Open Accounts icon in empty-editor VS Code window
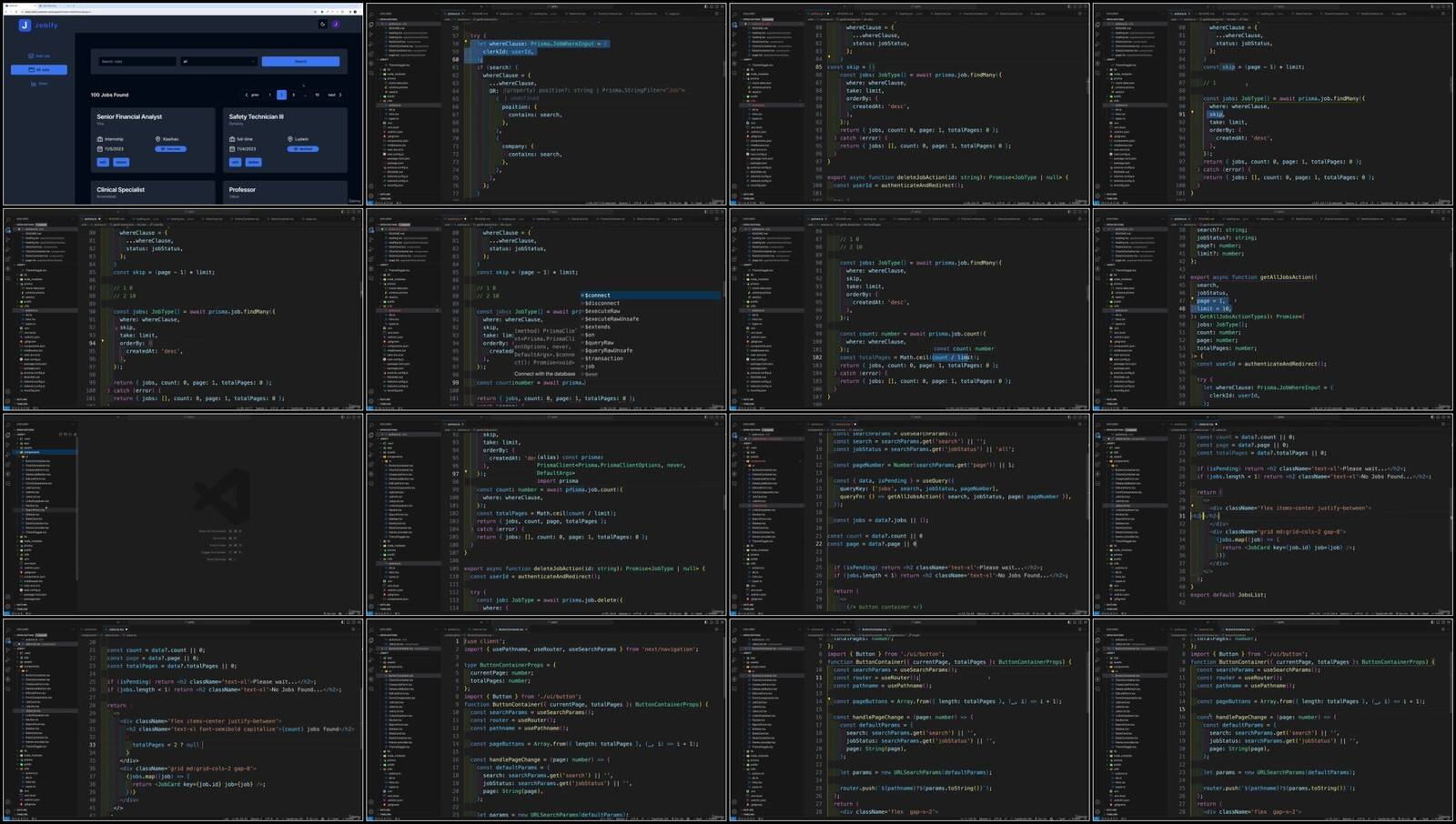This screenshot has height=824, width=1456. pos(8,598)
